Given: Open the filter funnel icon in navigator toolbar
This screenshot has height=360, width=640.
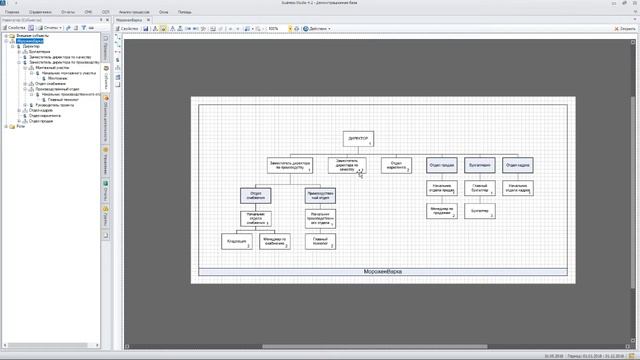Looking at the screenshot, I should click(x=83, y=28).
